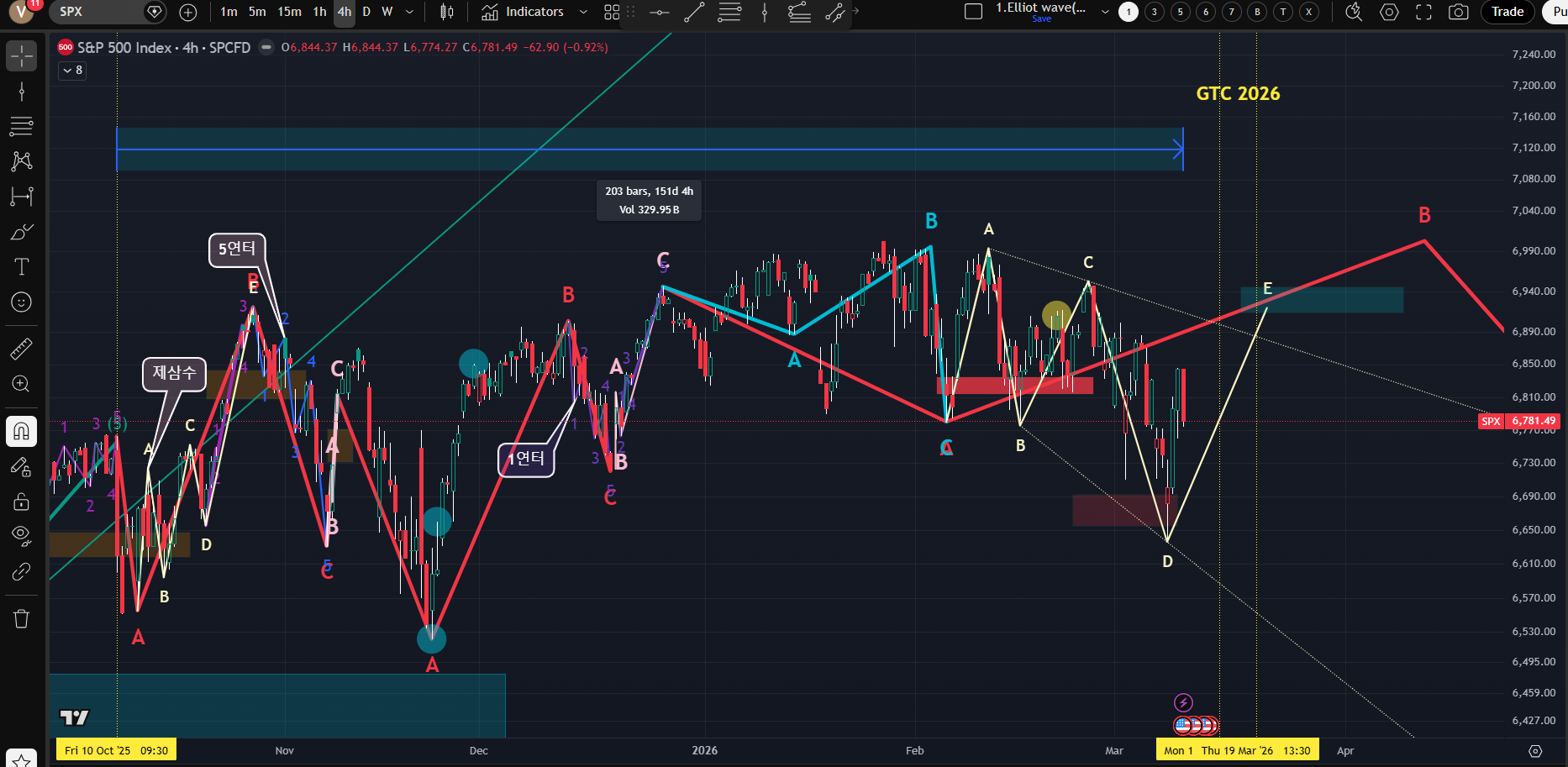Select trend-based Fib tool in favorites bar

click(x=799, y=12)
